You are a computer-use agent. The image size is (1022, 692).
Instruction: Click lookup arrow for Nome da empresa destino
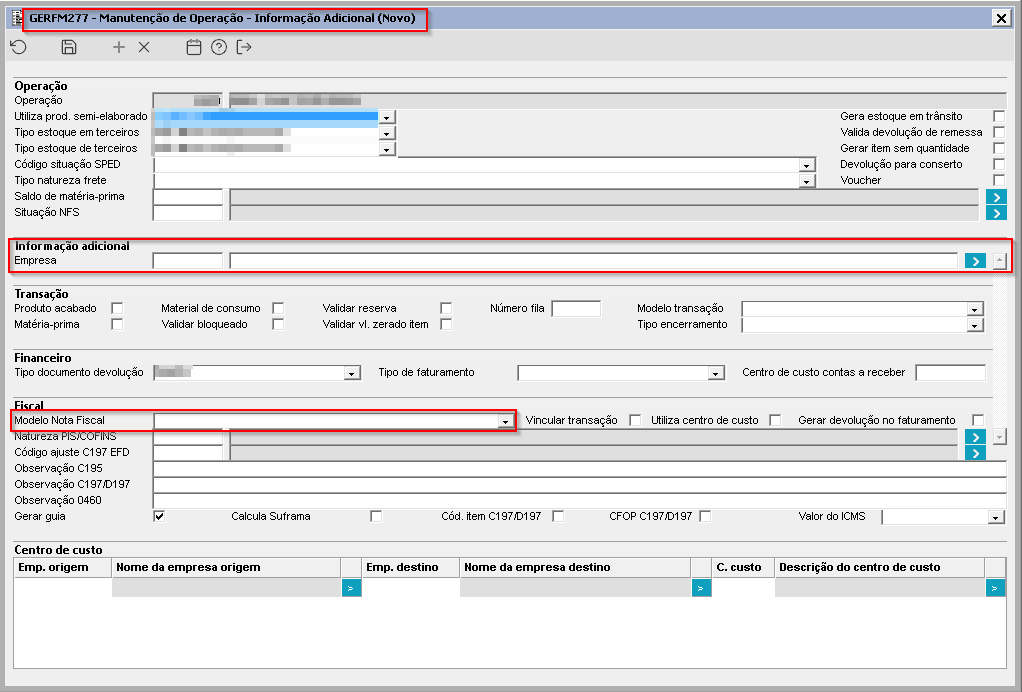click(701, 588)
